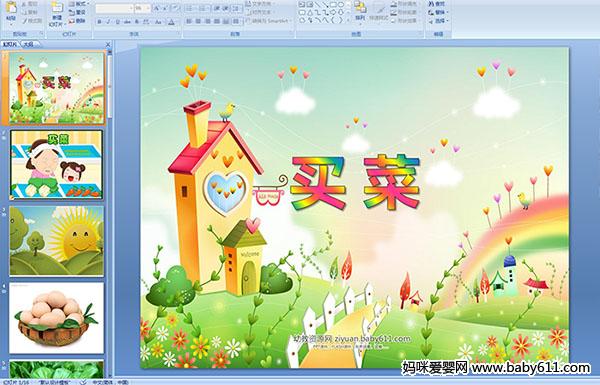Switch to the Slides tab
This screenshot has width=600, height=385.
point(10,44)
